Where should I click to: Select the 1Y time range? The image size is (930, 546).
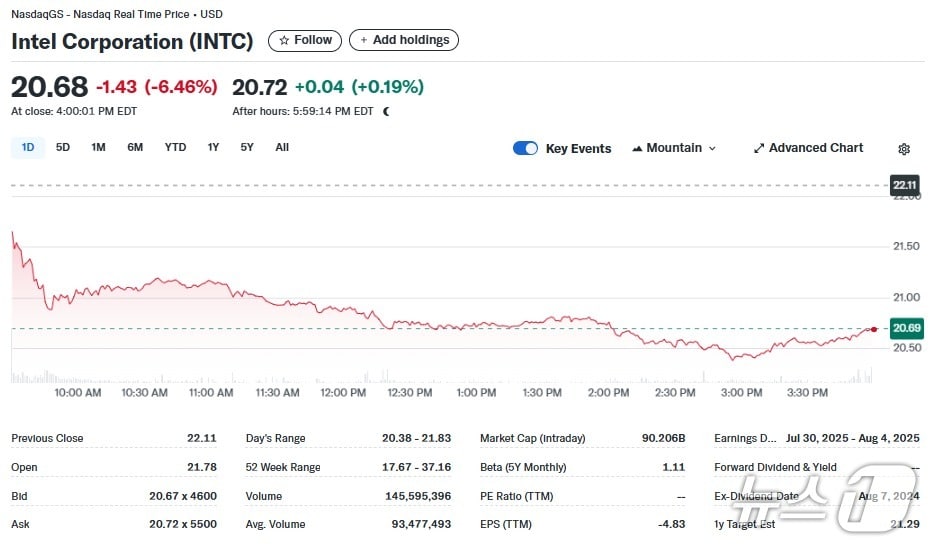coord(213,147)
